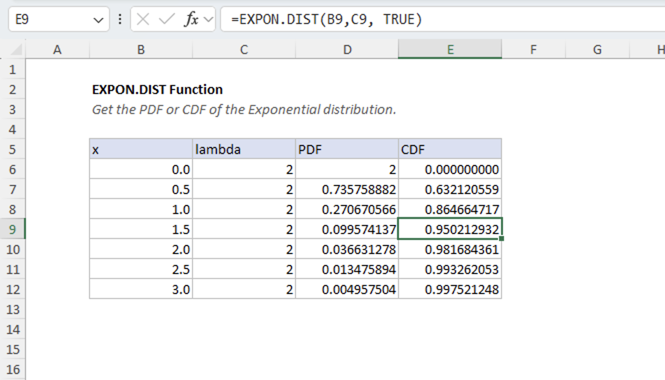The height and width of the screenshot is (380, 665).
Task: Select PDF cell showing 2 in row 6
Action: pyautogui.click(x=347, y=169)
